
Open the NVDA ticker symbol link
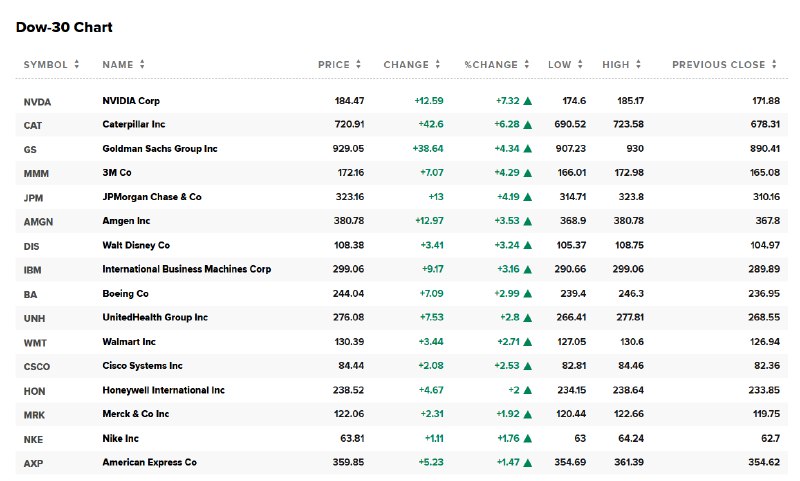37,101
